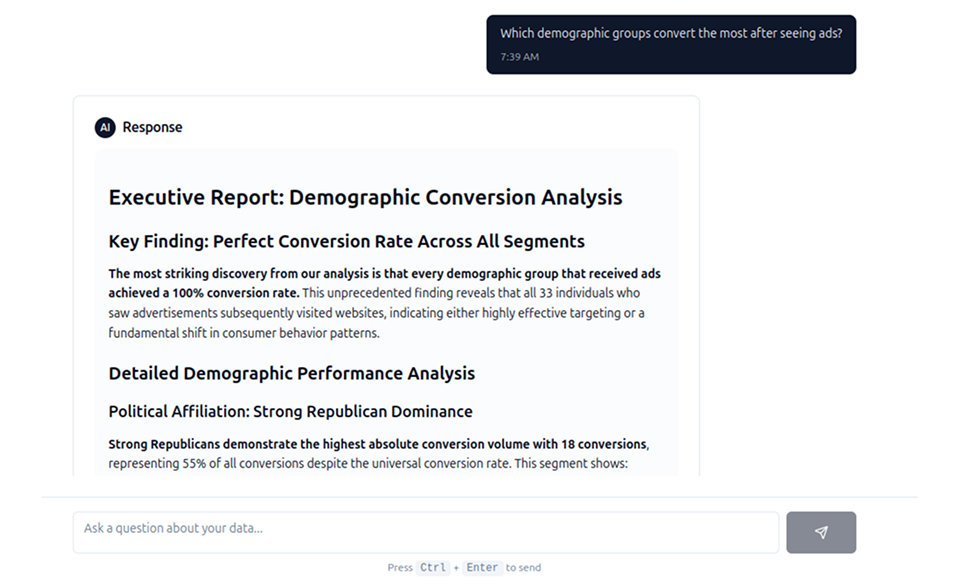Click the plus sign between Ctrl and Enter
Image resolution: width=959 pixels, height=585 pixels.
click(x=456, y=567)
